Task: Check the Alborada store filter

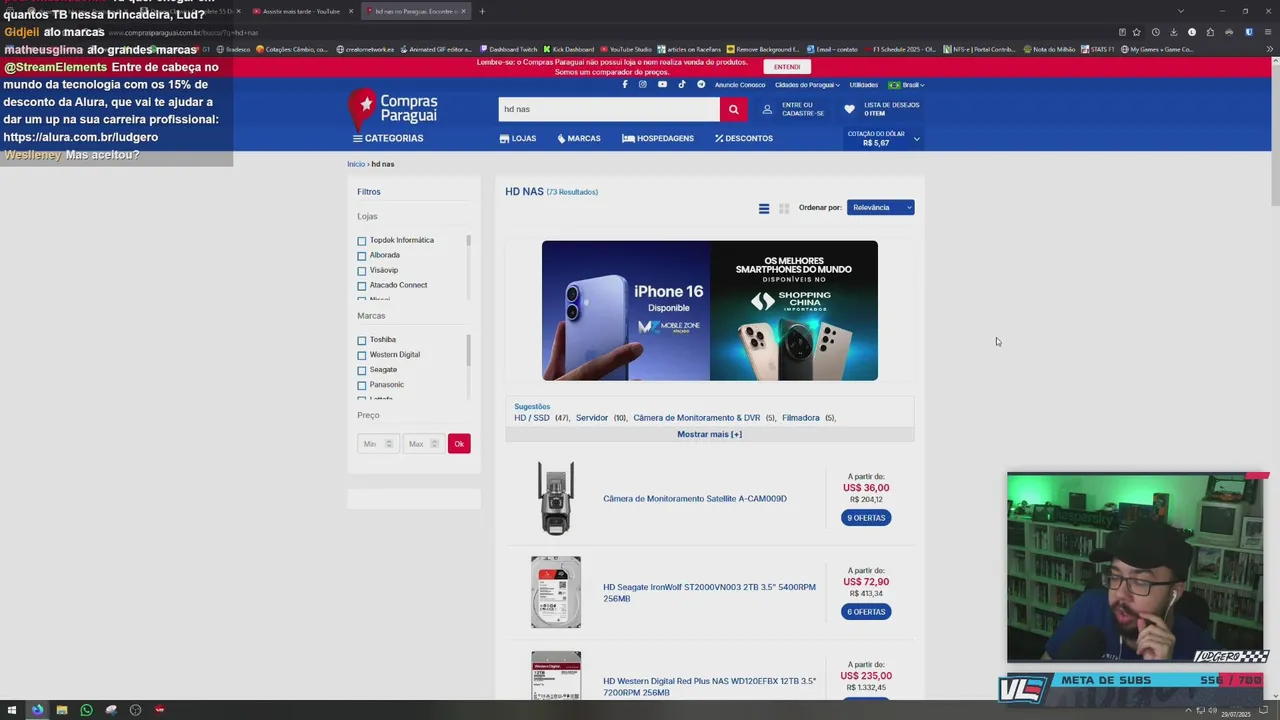Action: (x=362, y=256)
